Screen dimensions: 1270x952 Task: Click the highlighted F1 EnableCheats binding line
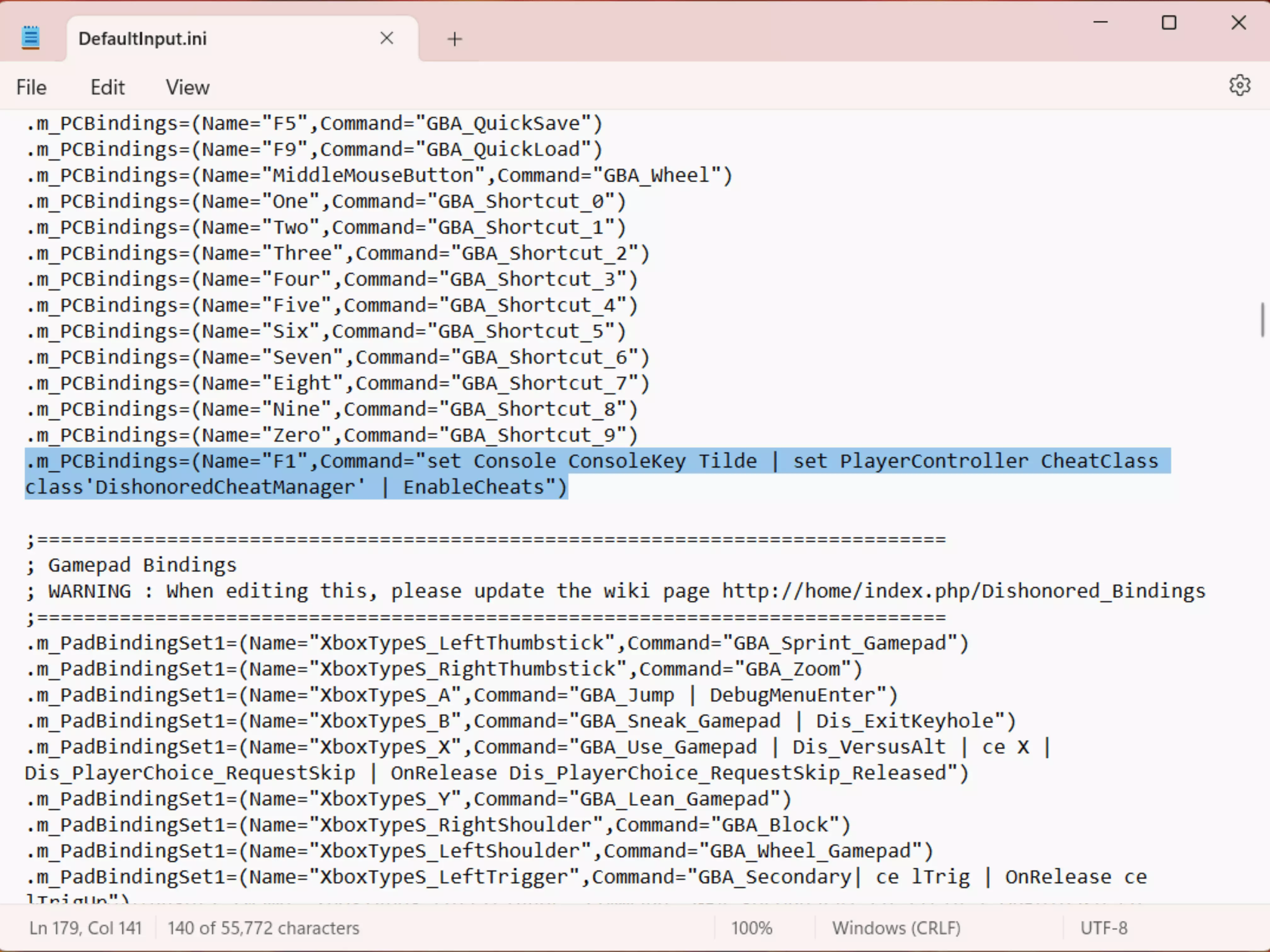coord(591,462)
